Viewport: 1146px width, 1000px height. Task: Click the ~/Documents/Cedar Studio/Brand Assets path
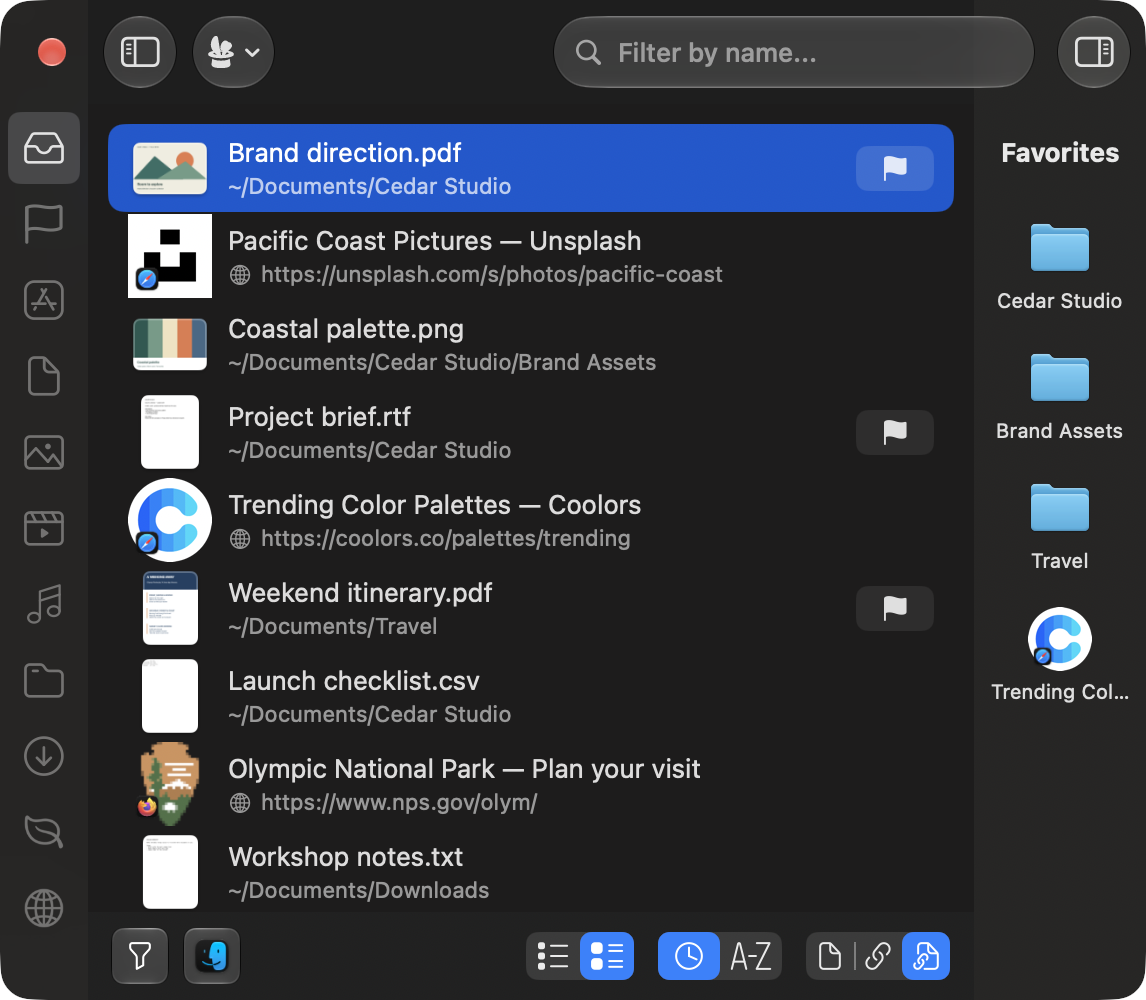tap(441, 363)
